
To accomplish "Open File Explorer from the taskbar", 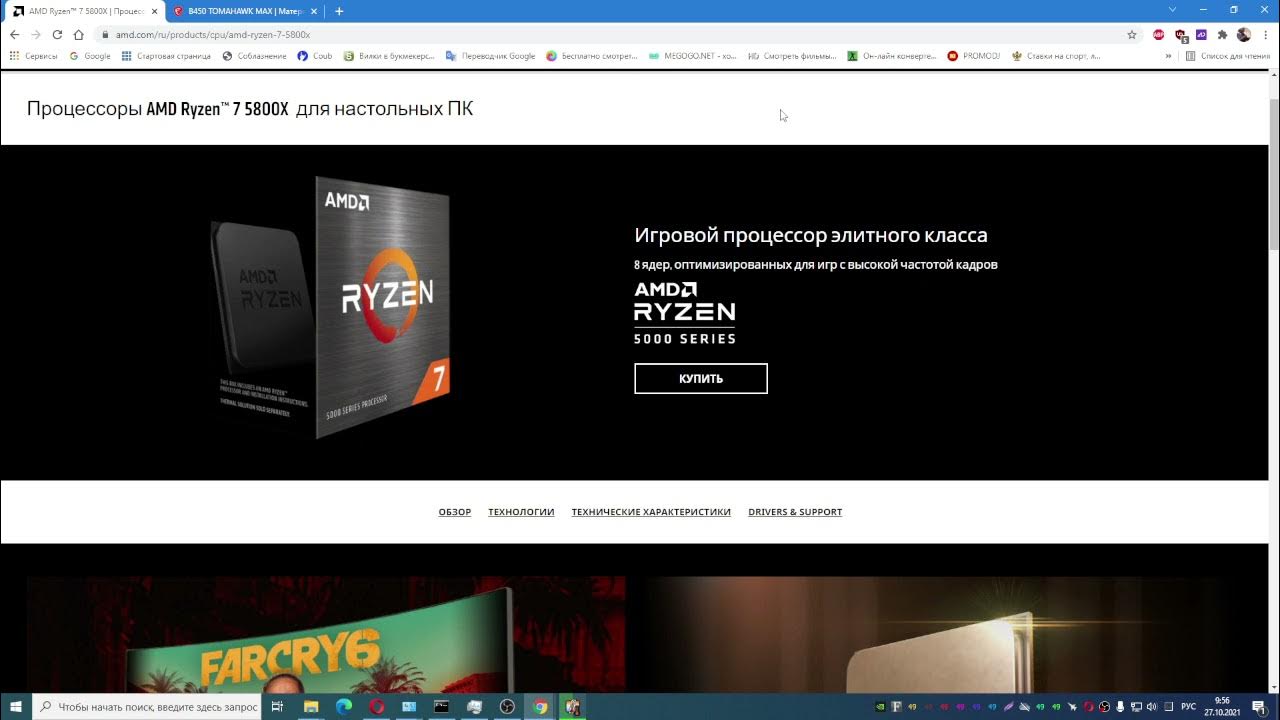I will point(311,706).
